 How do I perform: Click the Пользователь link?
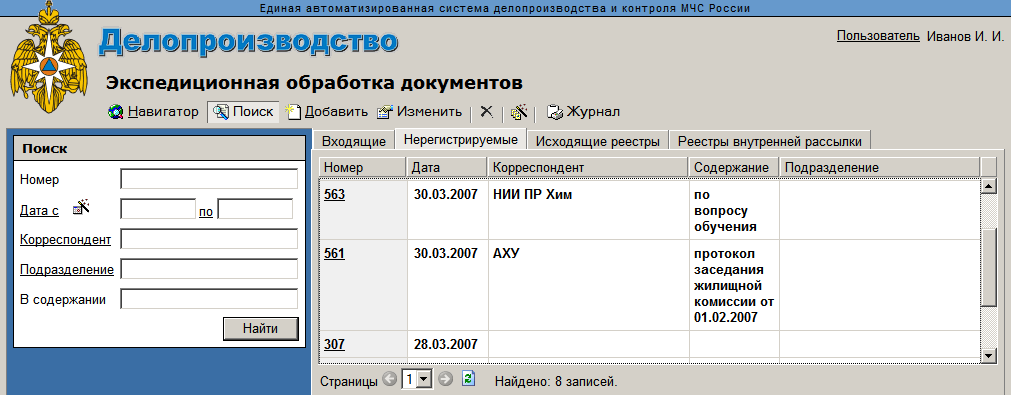[878, 36]
